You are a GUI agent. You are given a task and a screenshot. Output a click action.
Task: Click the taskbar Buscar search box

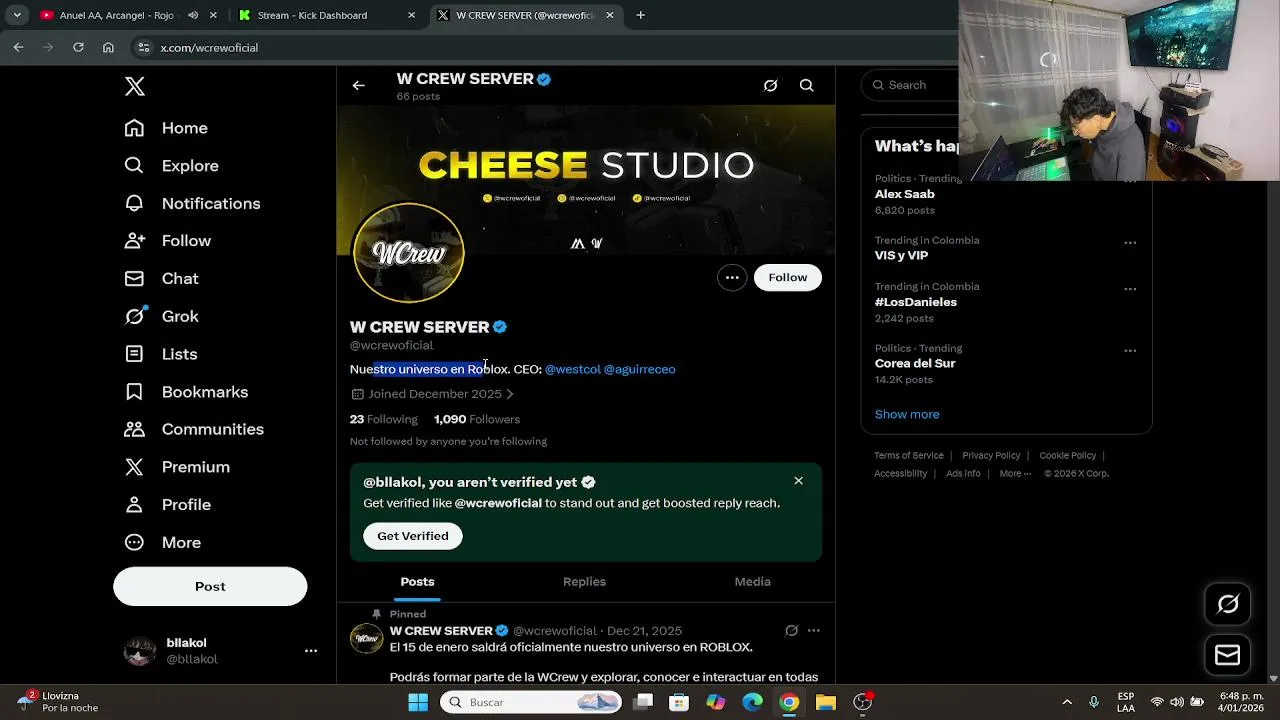pos(531,702)
